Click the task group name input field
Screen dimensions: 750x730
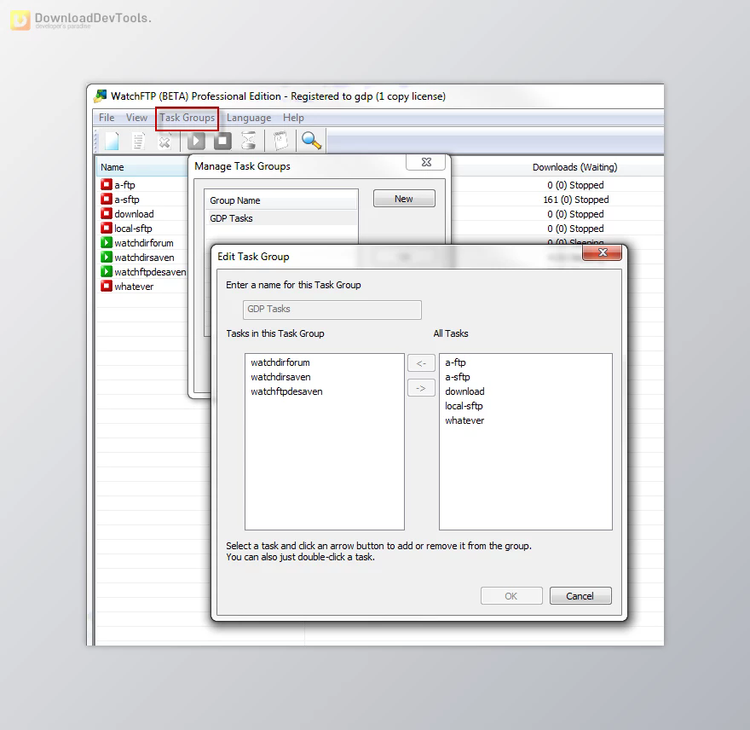tap(332, 310)
